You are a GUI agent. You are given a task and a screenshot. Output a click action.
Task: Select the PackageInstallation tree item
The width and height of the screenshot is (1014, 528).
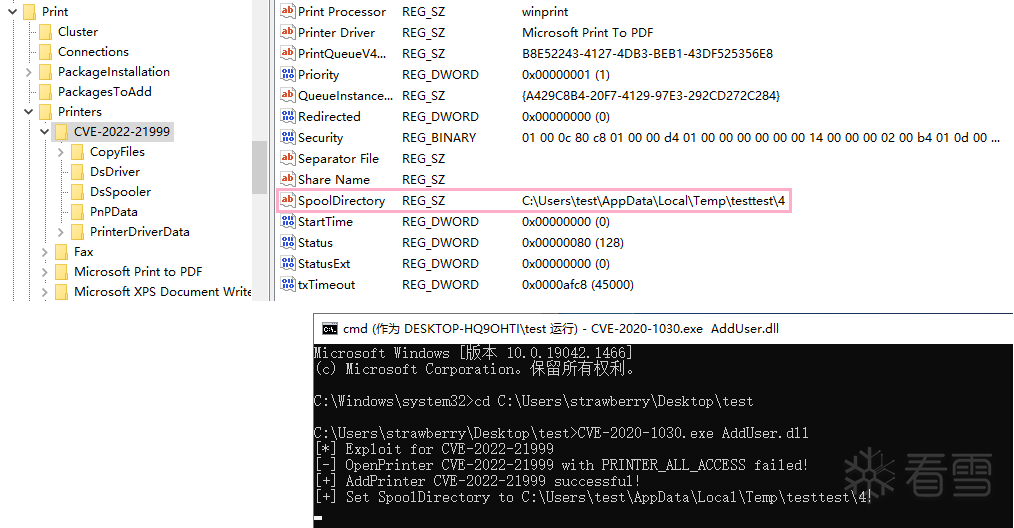(x=114, y=72)
